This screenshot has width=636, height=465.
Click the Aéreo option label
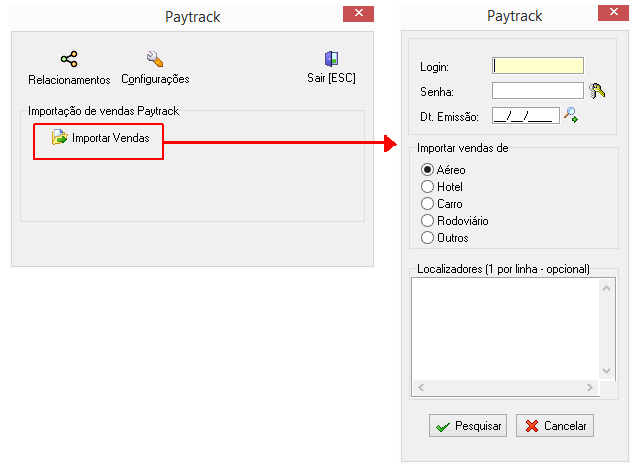coord(451,170)
